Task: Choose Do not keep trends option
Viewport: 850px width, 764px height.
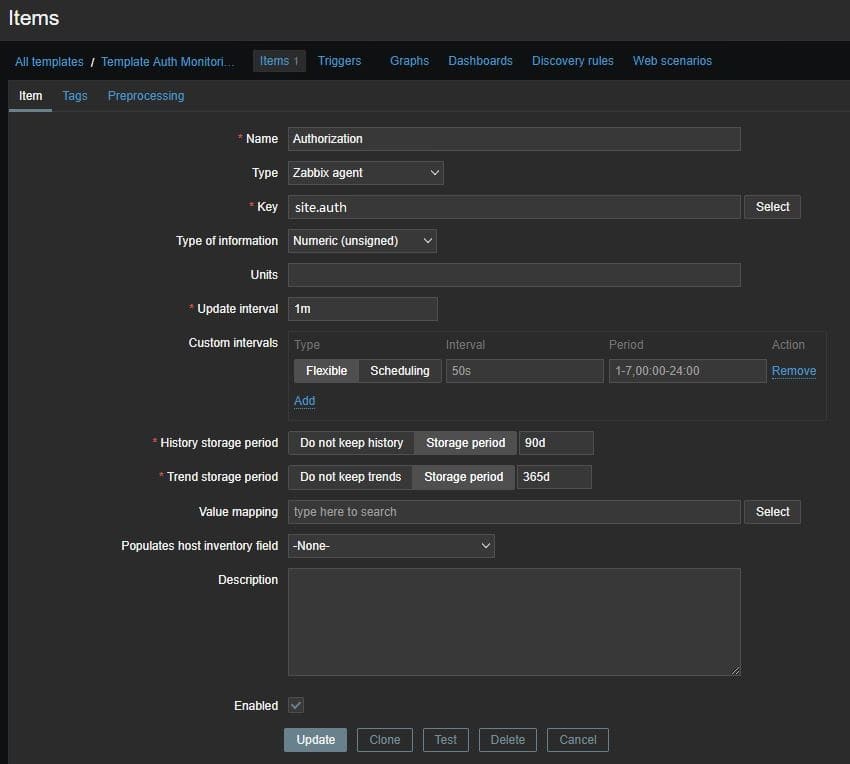Action: [350, 477]
